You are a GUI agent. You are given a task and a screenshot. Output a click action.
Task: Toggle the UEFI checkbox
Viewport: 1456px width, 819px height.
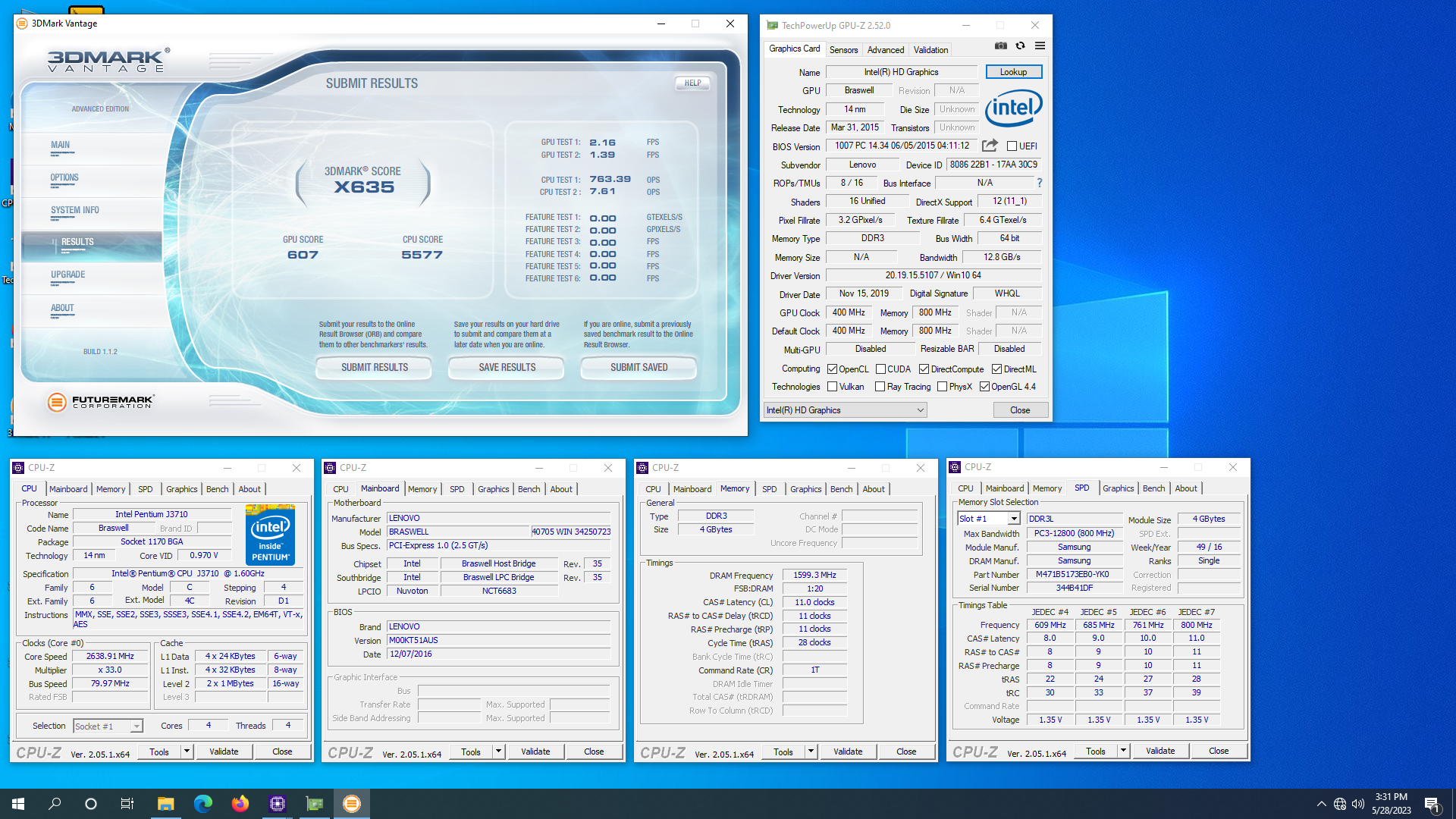pos(1012,146)
